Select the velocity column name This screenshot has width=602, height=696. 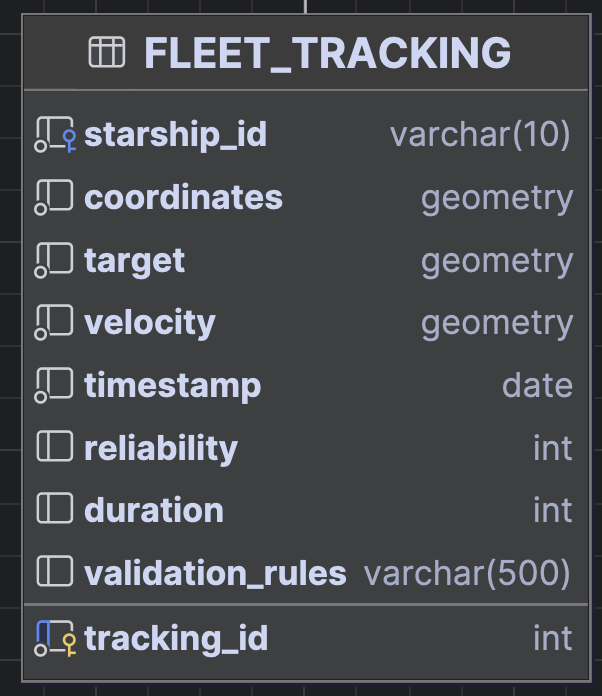tap(150, 323)
